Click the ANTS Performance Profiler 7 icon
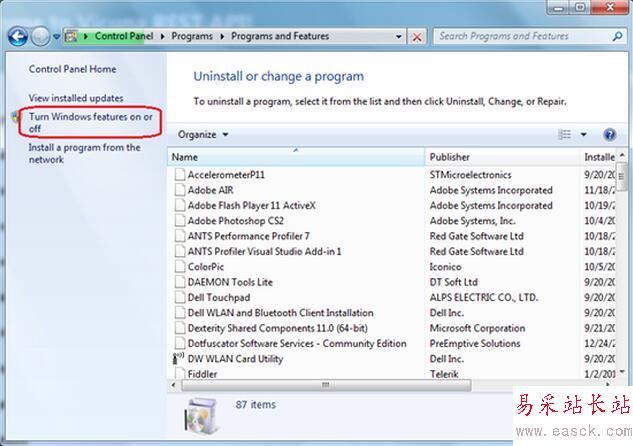Viewport: 633px width, 446px height. [x=180, y=236]
